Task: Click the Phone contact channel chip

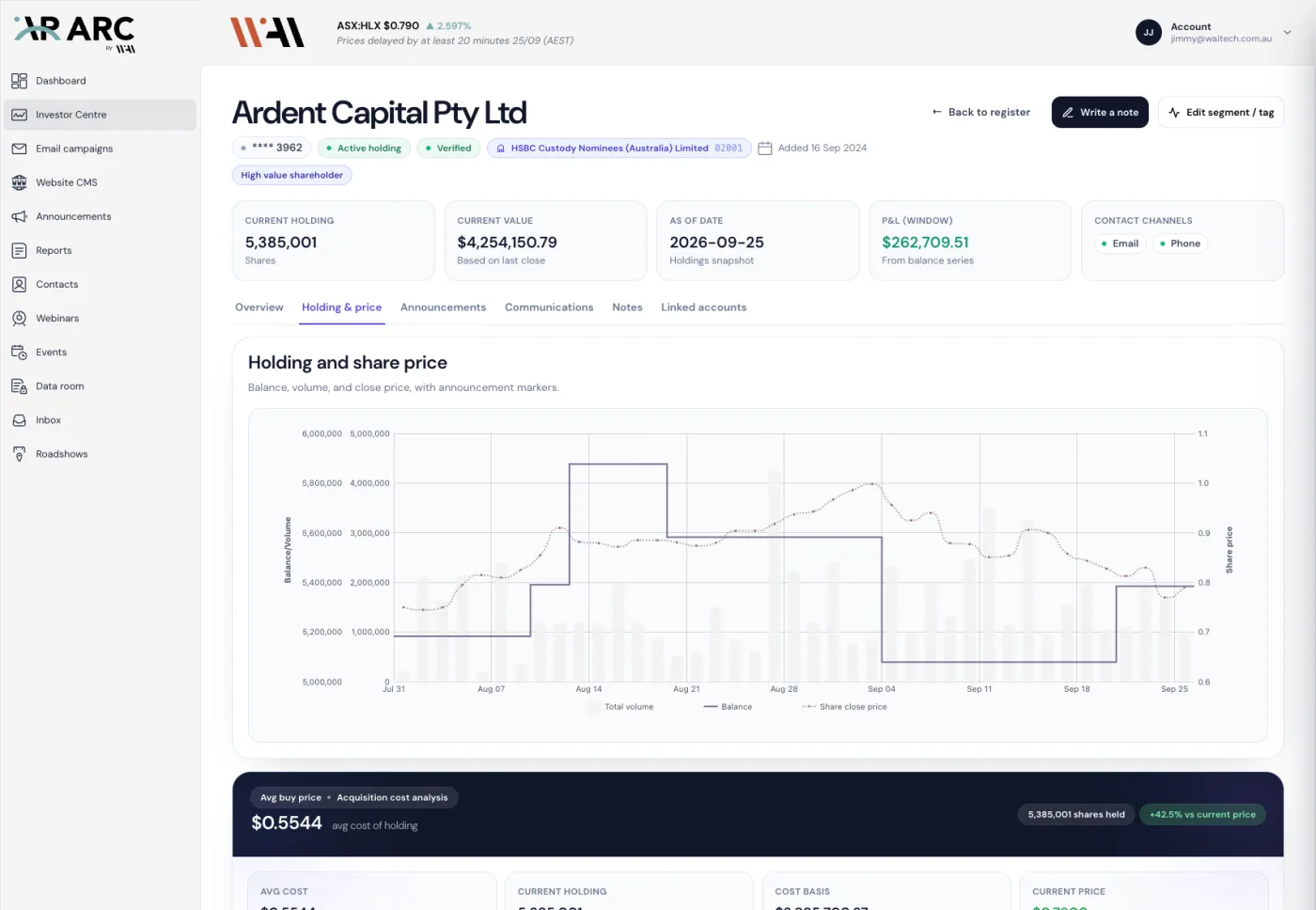Action: [x=1180, y=243]
